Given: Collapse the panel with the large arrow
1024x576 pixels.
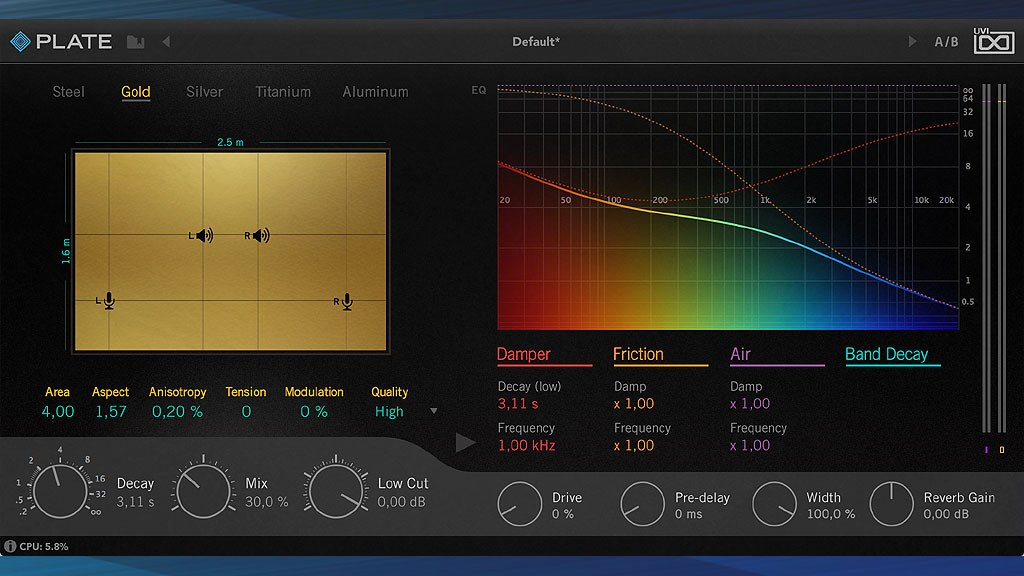Looking at the screenshot, I should [x=465, y=442].
